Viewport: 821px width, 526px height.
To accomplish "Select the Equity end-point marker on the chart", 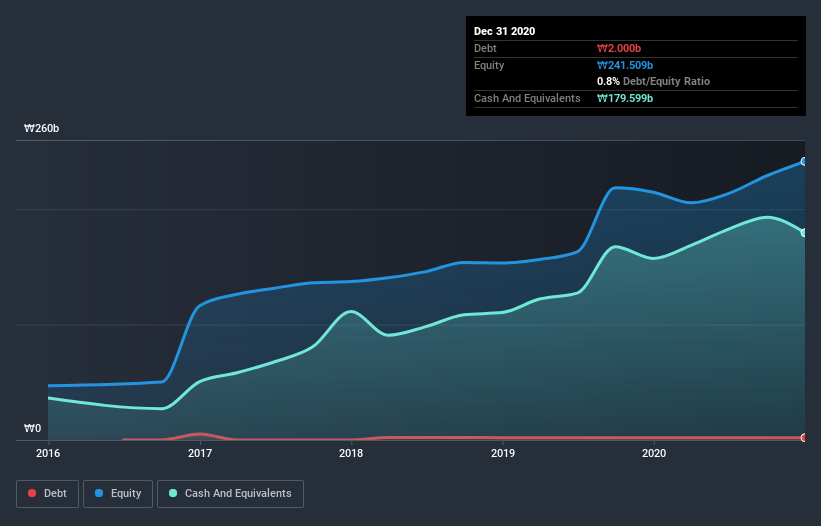I will 804,162.
